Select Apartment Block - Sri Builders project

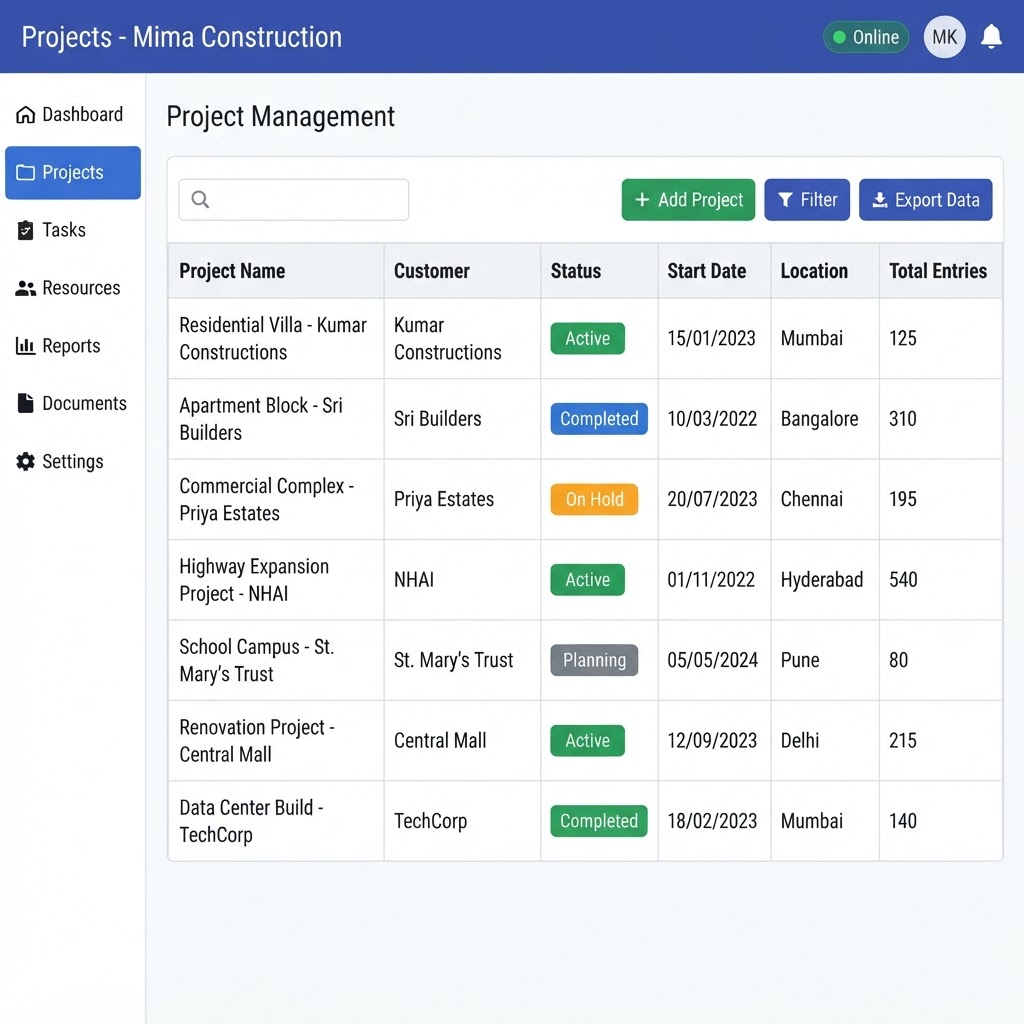click(x=261, y=419)
